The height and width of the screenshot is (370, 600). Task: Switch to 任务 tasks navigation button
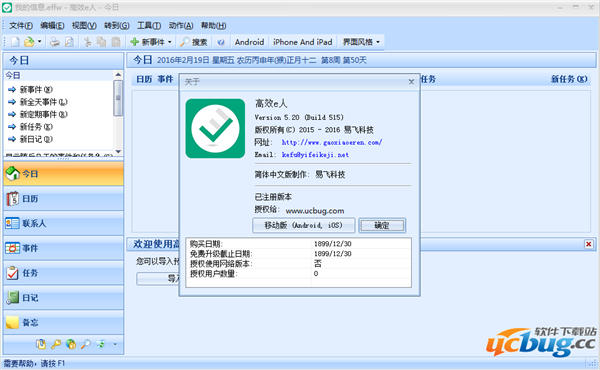pyautogui.click(x=63, y=273)
